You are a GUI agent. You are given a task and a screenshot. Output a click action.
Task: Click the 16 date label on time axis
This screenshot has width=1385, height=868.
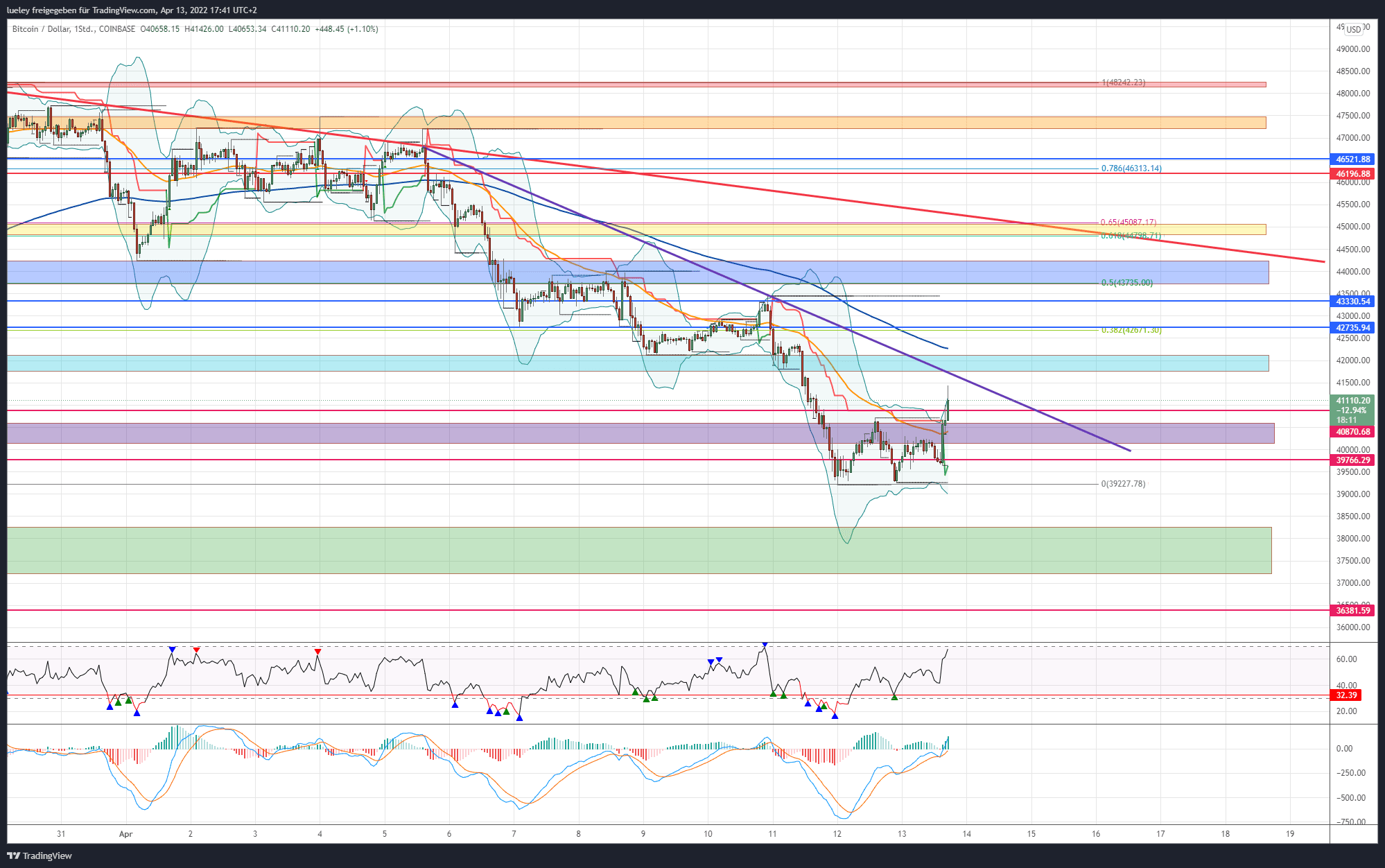click(x=1096, y=834)
